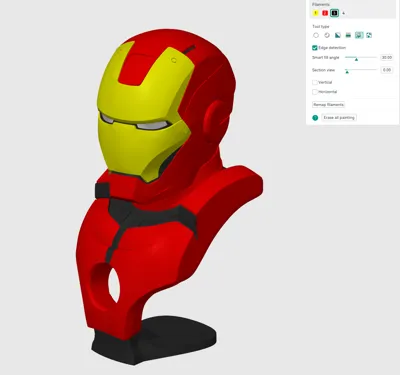Choose the smart fill tool type
Viewport: 400px width, 375px height.
359,35
